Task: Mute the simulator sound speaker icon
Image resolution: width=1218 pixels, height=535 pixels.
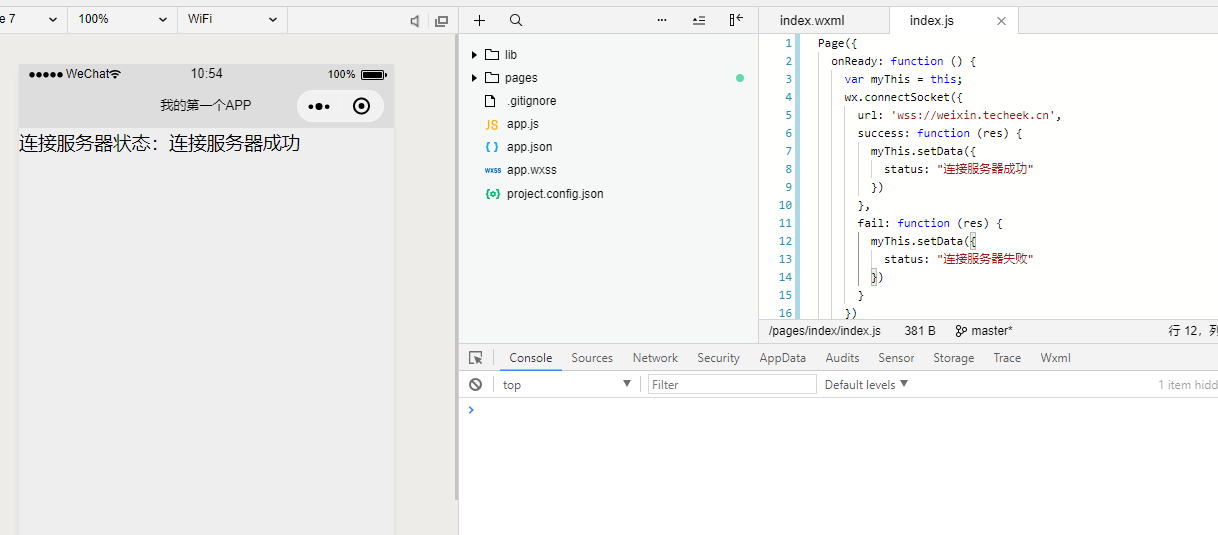Action: (415, 20)
